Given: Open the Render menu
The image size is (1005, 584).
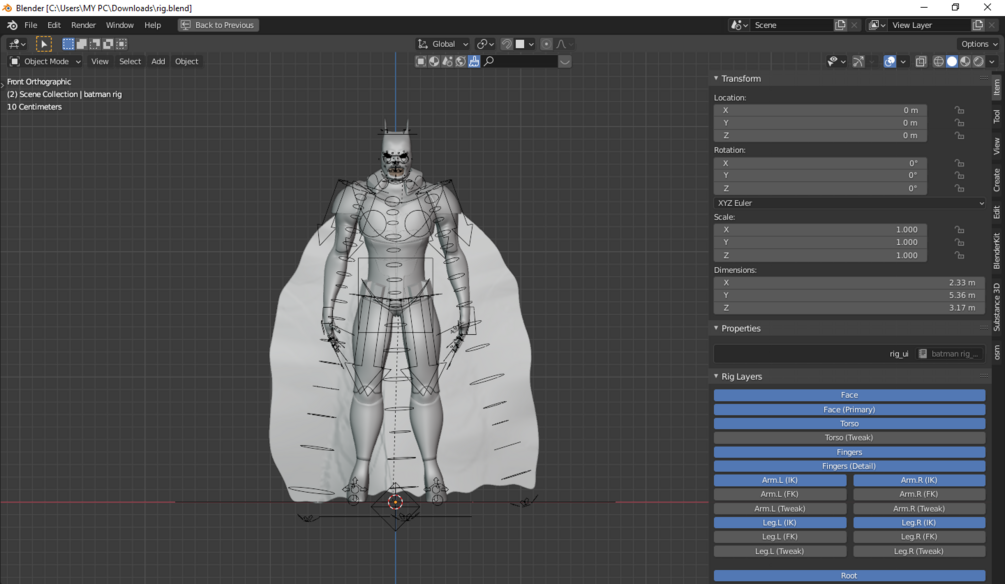Looking at the screenshot, I should pyautogui.click(x=83, y=25).
